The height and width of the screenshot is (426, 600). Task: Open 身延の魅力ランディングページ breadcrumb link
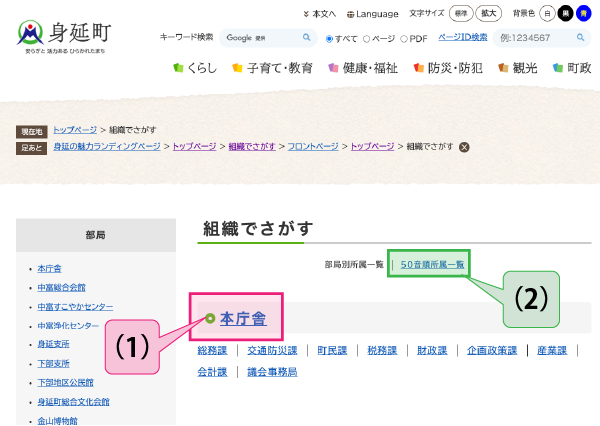[x=107, y=146]
